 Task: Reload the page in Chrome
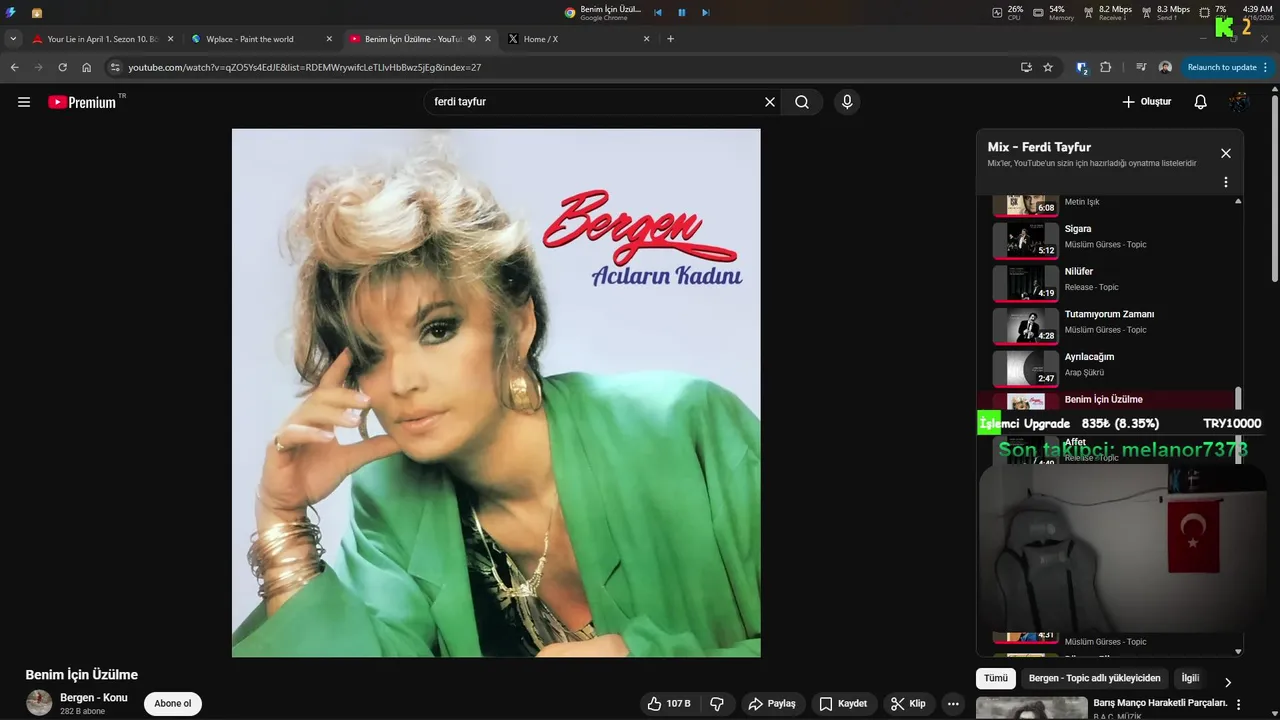point(63,67)
